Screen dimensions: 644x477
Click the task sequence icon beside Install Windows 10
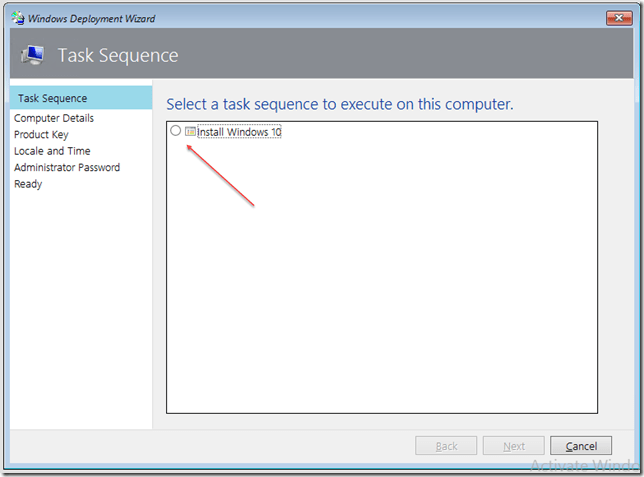(190, 131)
